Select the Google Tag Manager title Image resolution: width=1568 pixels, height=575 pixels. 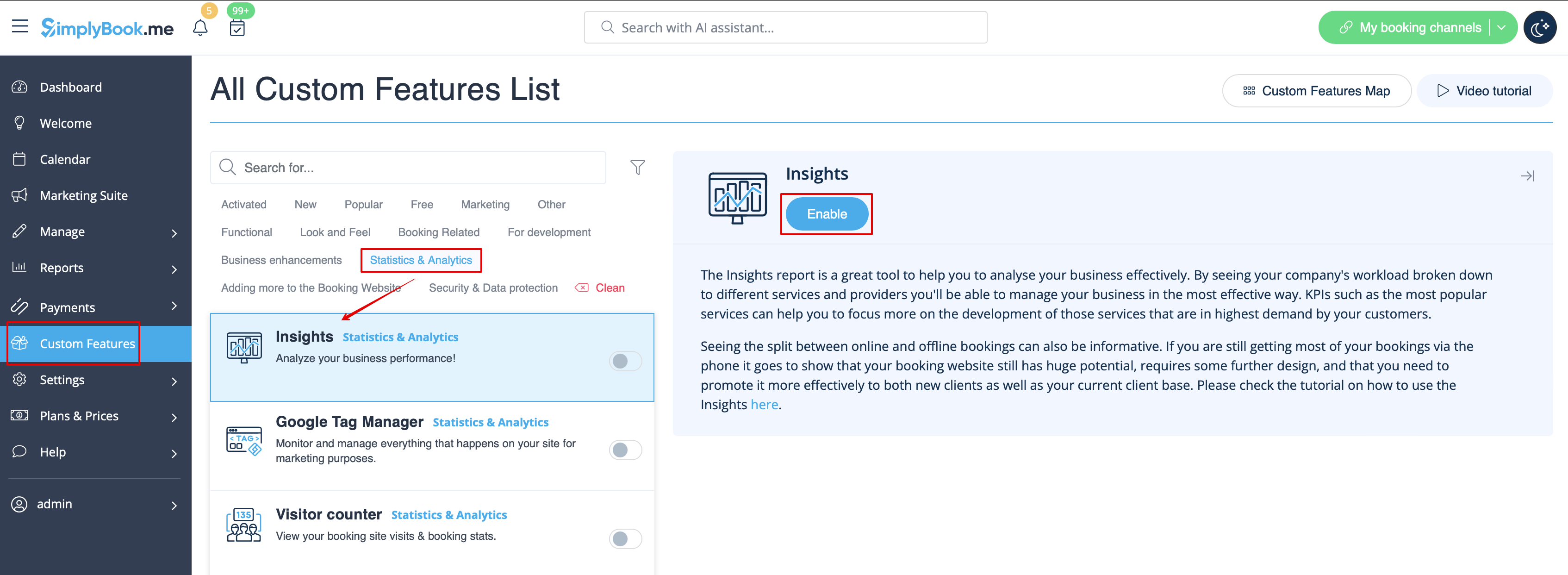click(349, 422)
